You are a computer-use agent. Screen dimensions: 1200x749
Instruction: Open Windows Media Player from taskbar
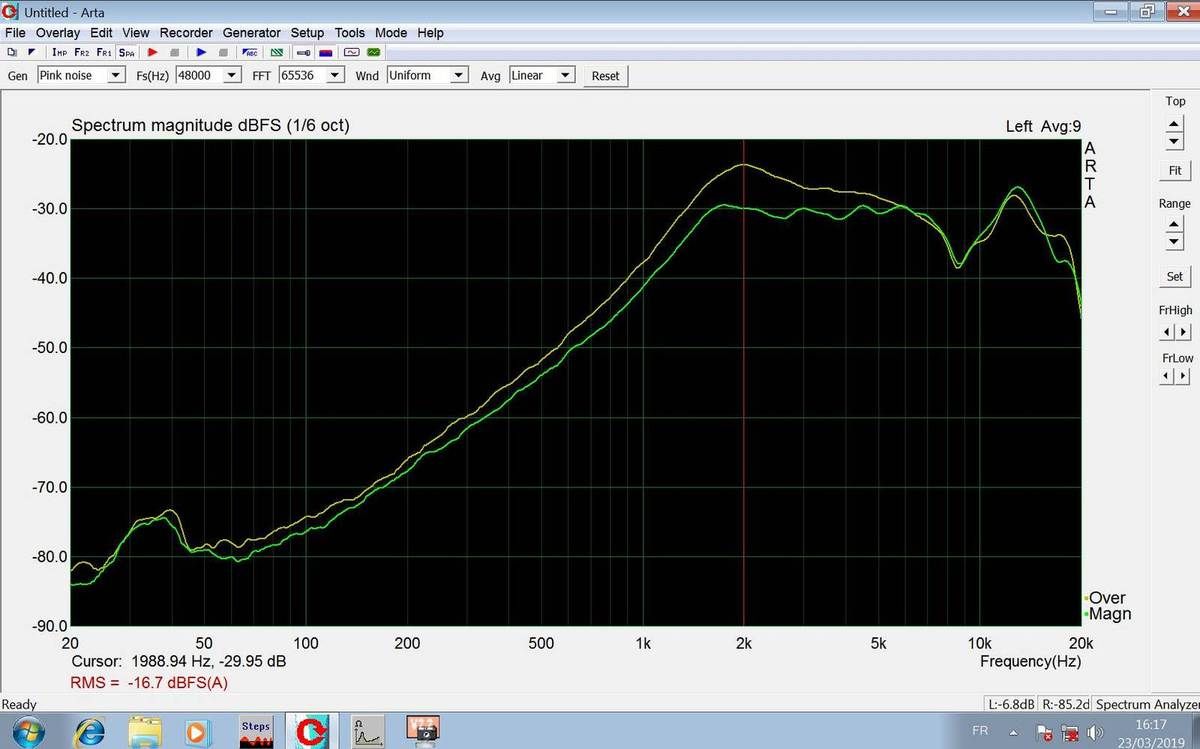pos(196,732)
